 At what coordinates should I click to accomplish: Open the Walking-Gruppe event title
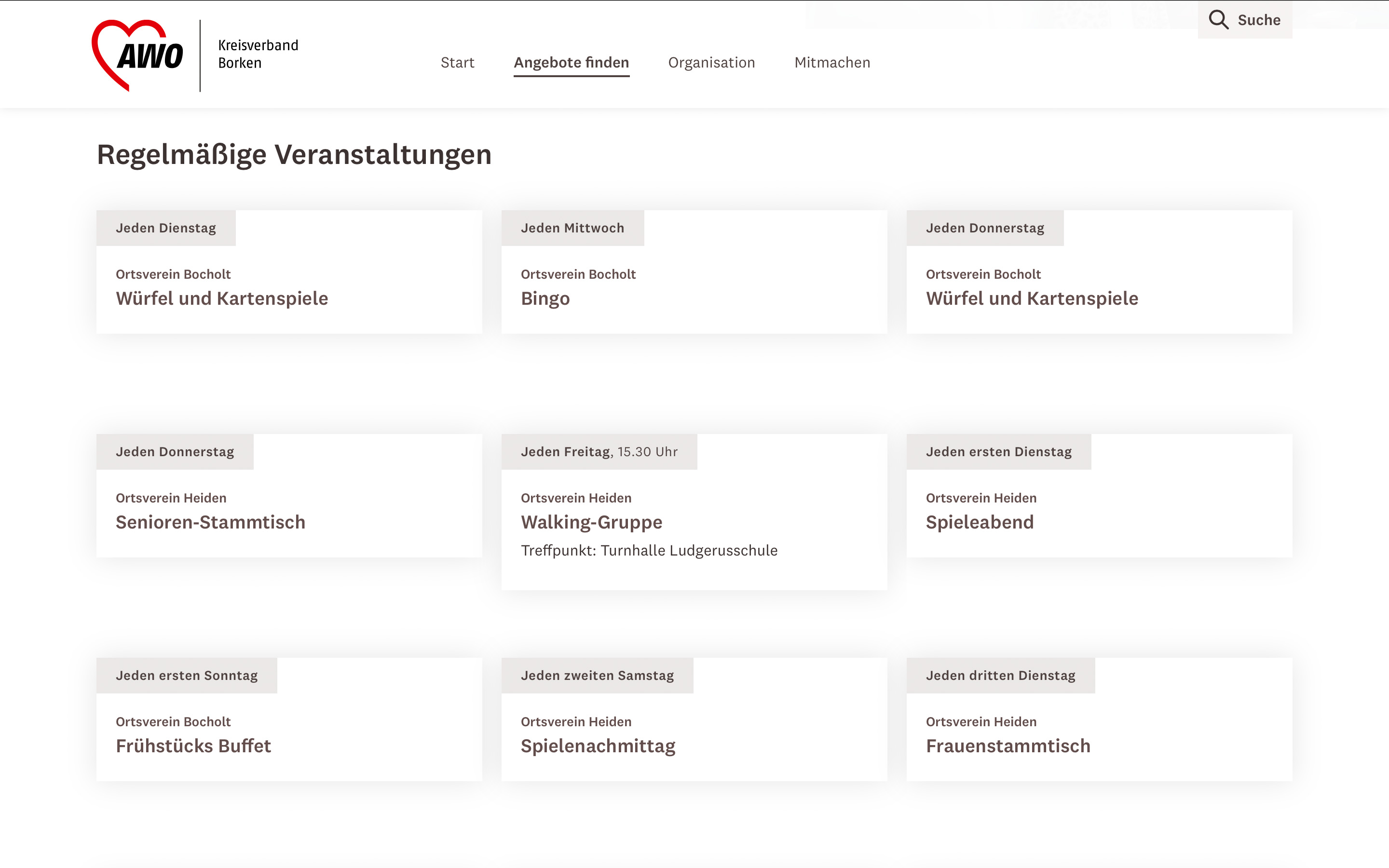click(x=591, y=522)
